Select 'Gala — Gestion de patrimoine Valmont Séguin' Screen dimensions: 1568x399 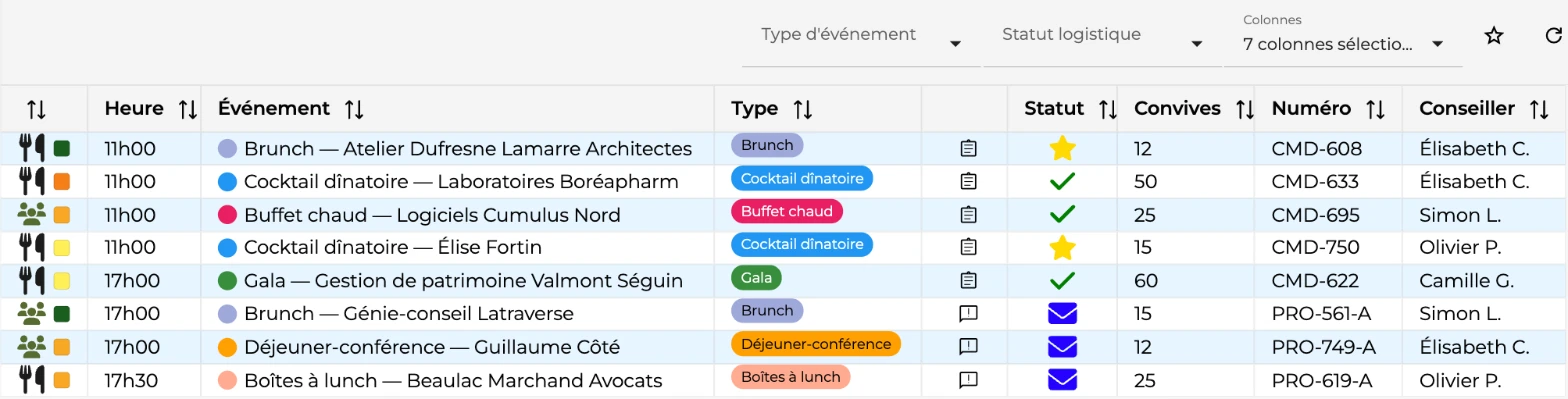pyautogui.click(x=463, y=281)
